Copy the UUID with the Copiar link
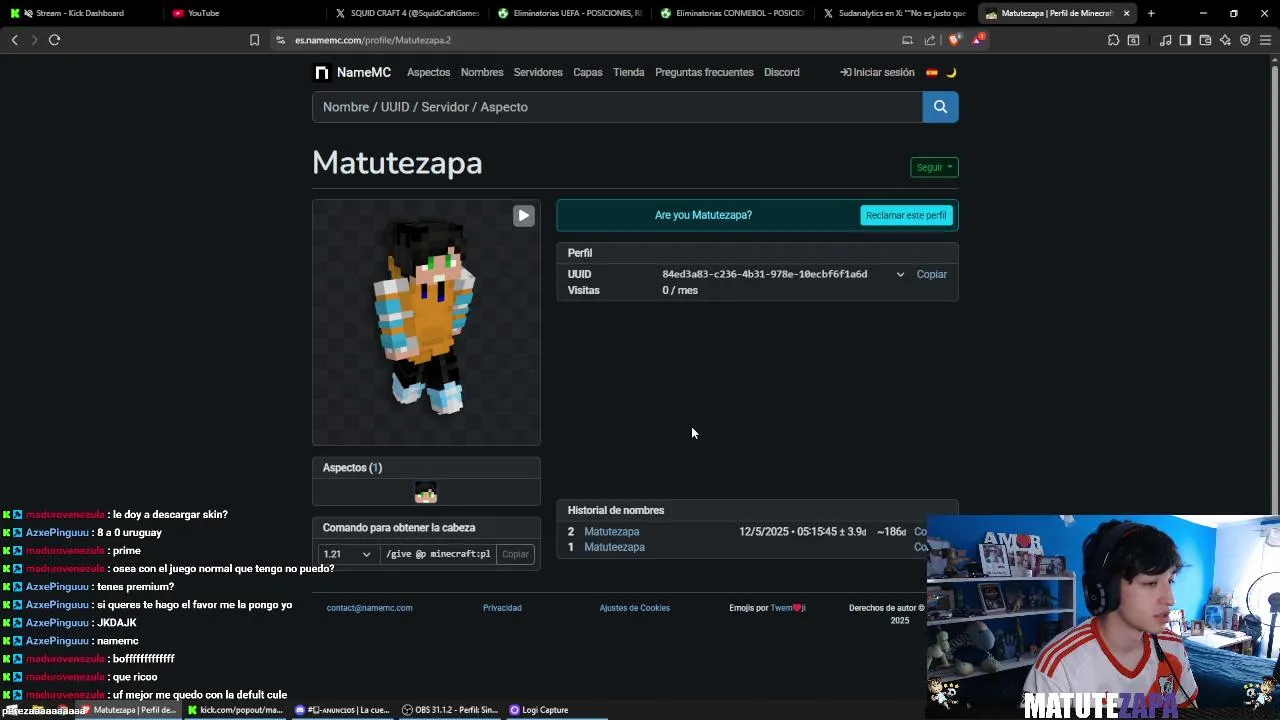 tap(931, 274)
